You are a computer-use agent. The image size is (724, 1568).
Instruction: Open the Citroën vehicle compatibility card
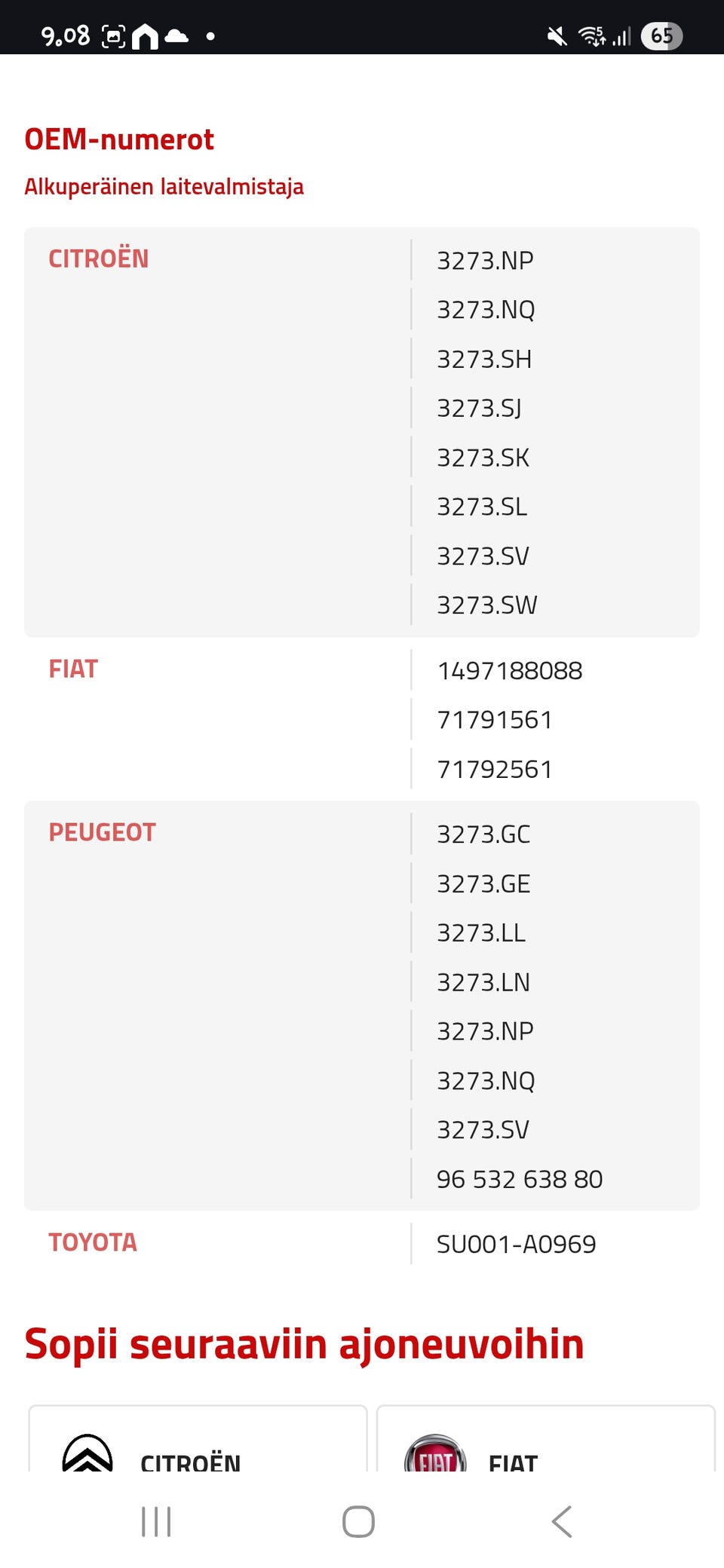(x=198, y=1440)
